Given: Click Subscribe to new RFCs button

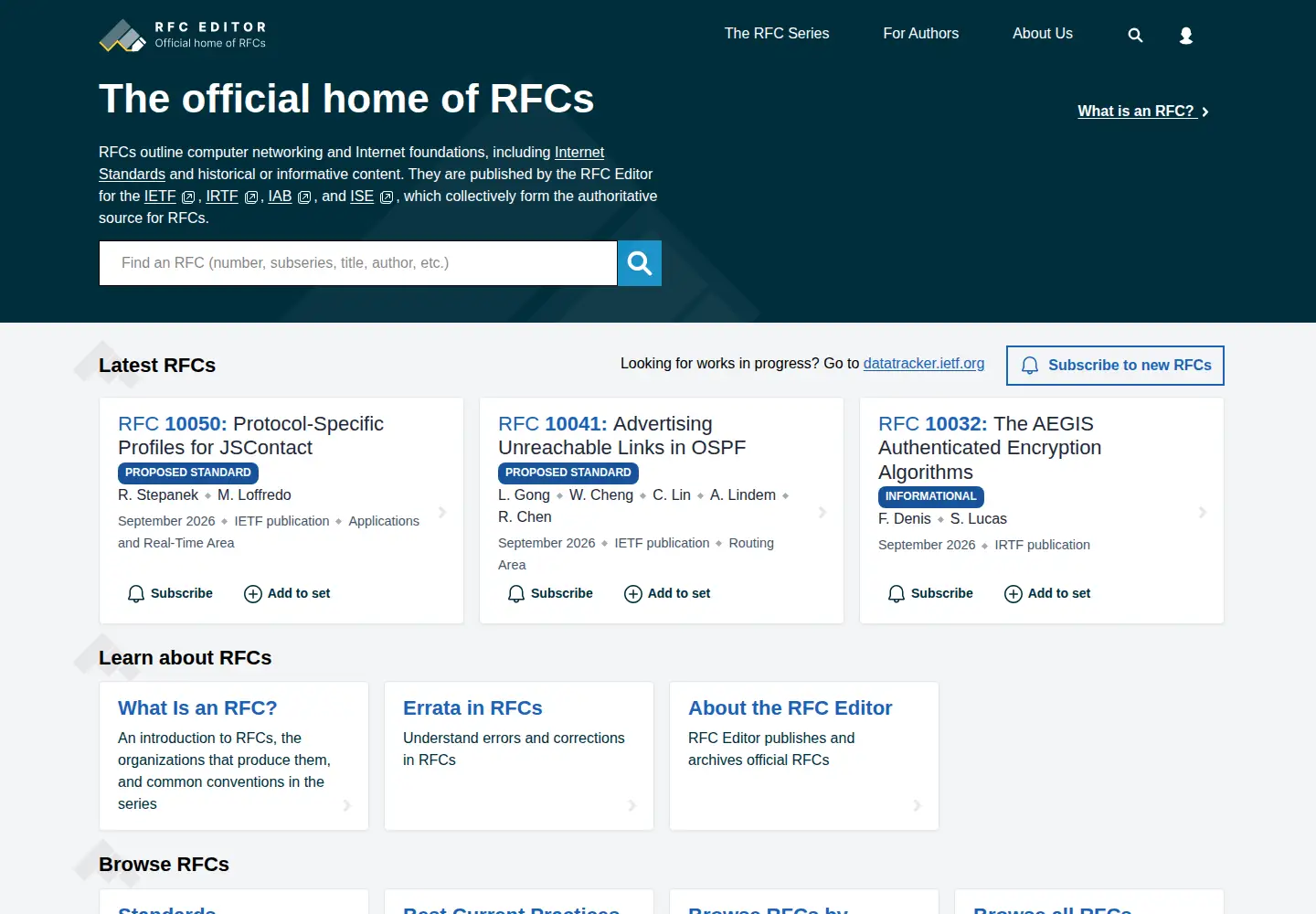Looking at the screenshot, I should click(1115, 366).
